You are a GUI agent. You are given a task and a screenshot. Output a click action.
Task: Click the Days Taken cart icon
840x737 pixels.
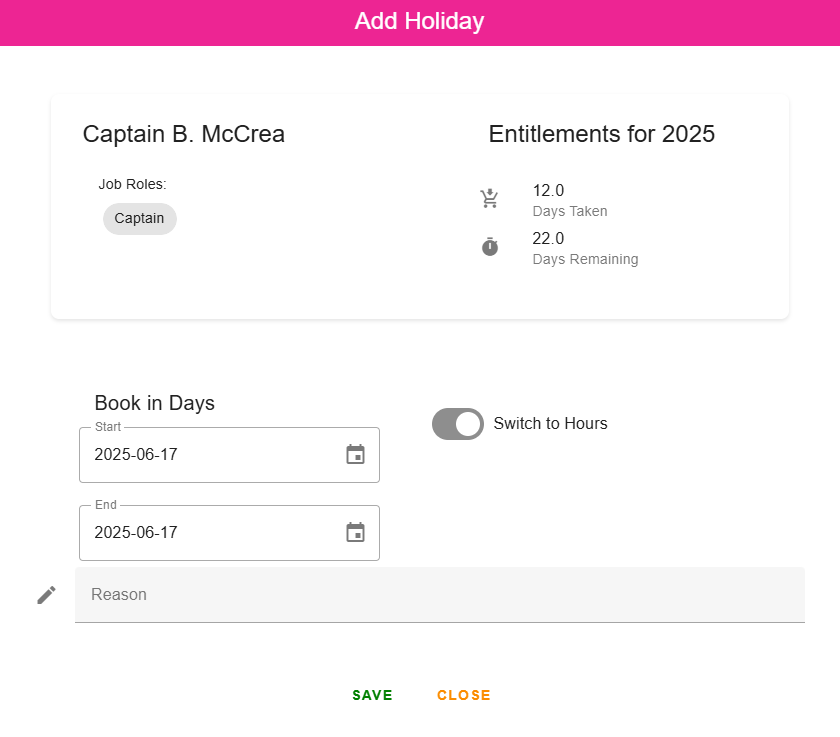(489, 198)
